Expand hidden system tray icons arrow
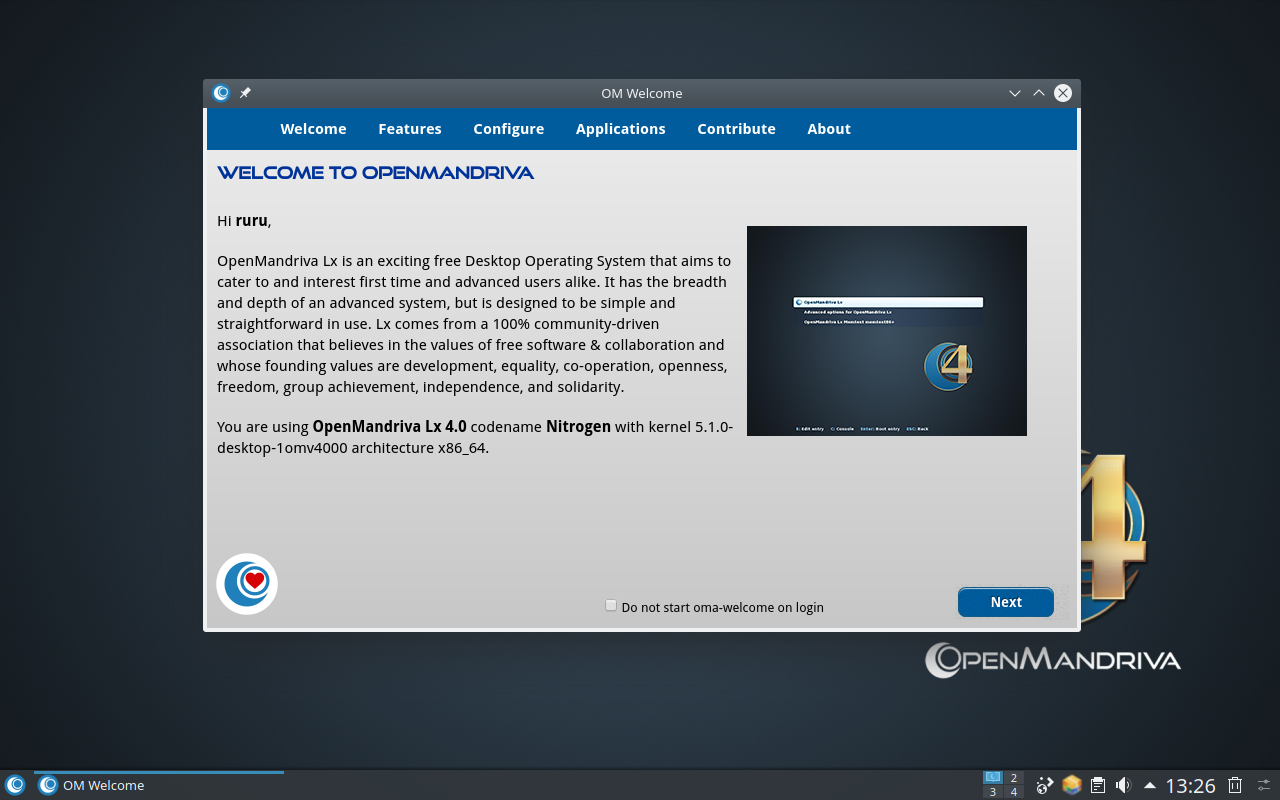Image resolution: width=1280 pixels, height=800 pixels. [x=1150, y=785]
